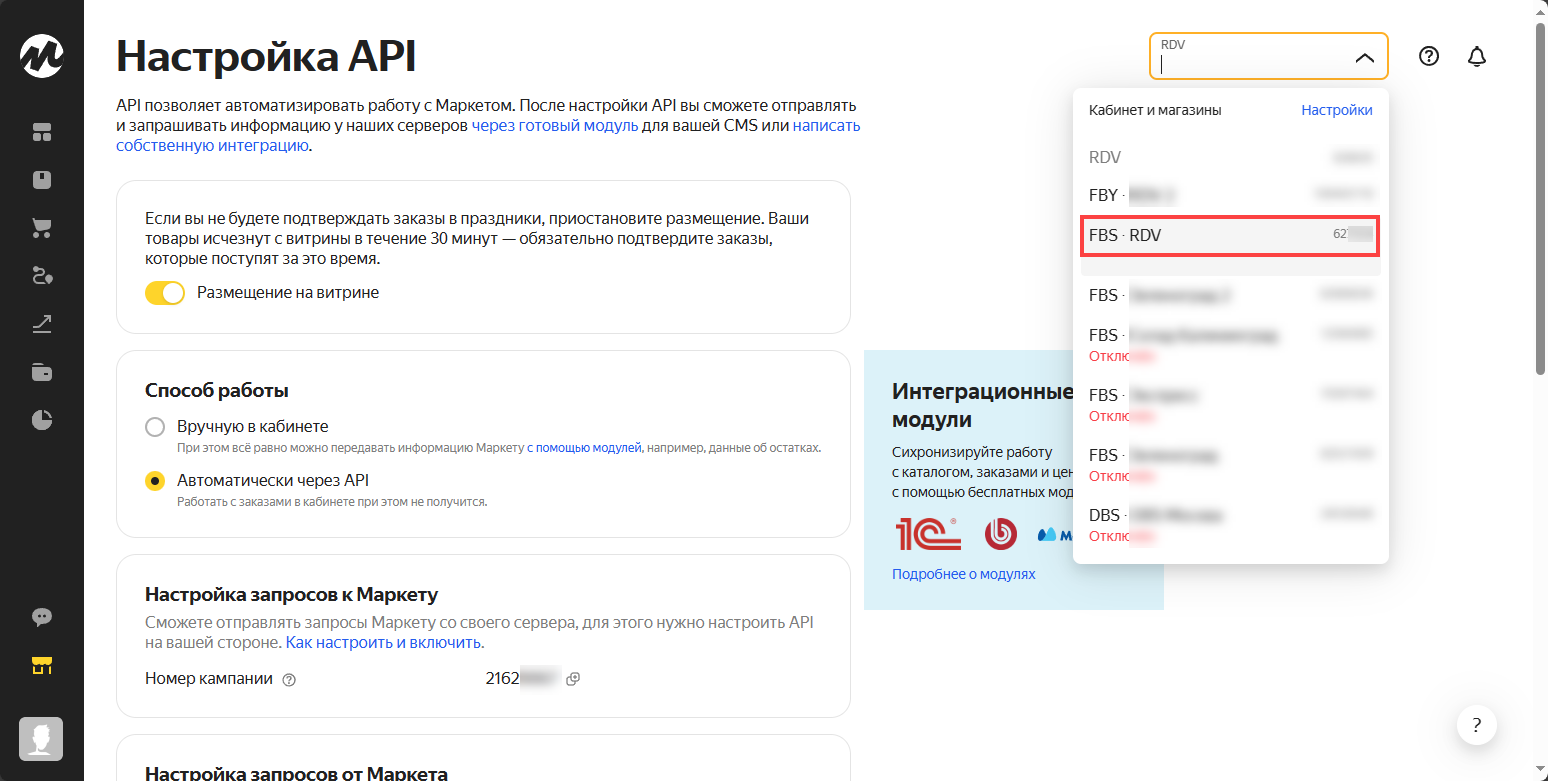Open the promotion growth-arrow icon in sidebar
The image size is (1548, 781).
(x=42, y=324)
